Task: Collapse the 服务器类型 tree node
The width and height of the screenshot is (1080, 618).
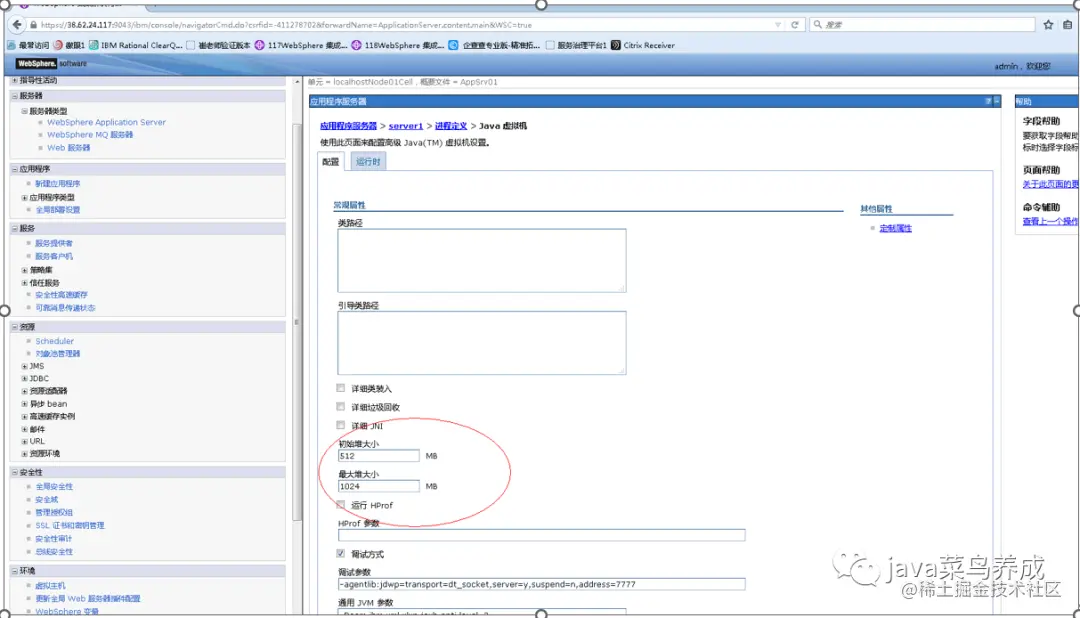Action: tap(24, 111)
